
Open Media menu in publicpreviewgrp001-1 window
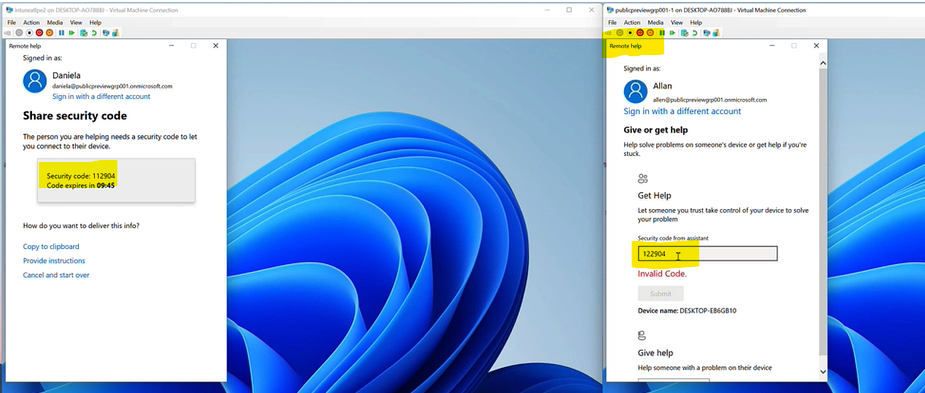[x=655, y=22]
